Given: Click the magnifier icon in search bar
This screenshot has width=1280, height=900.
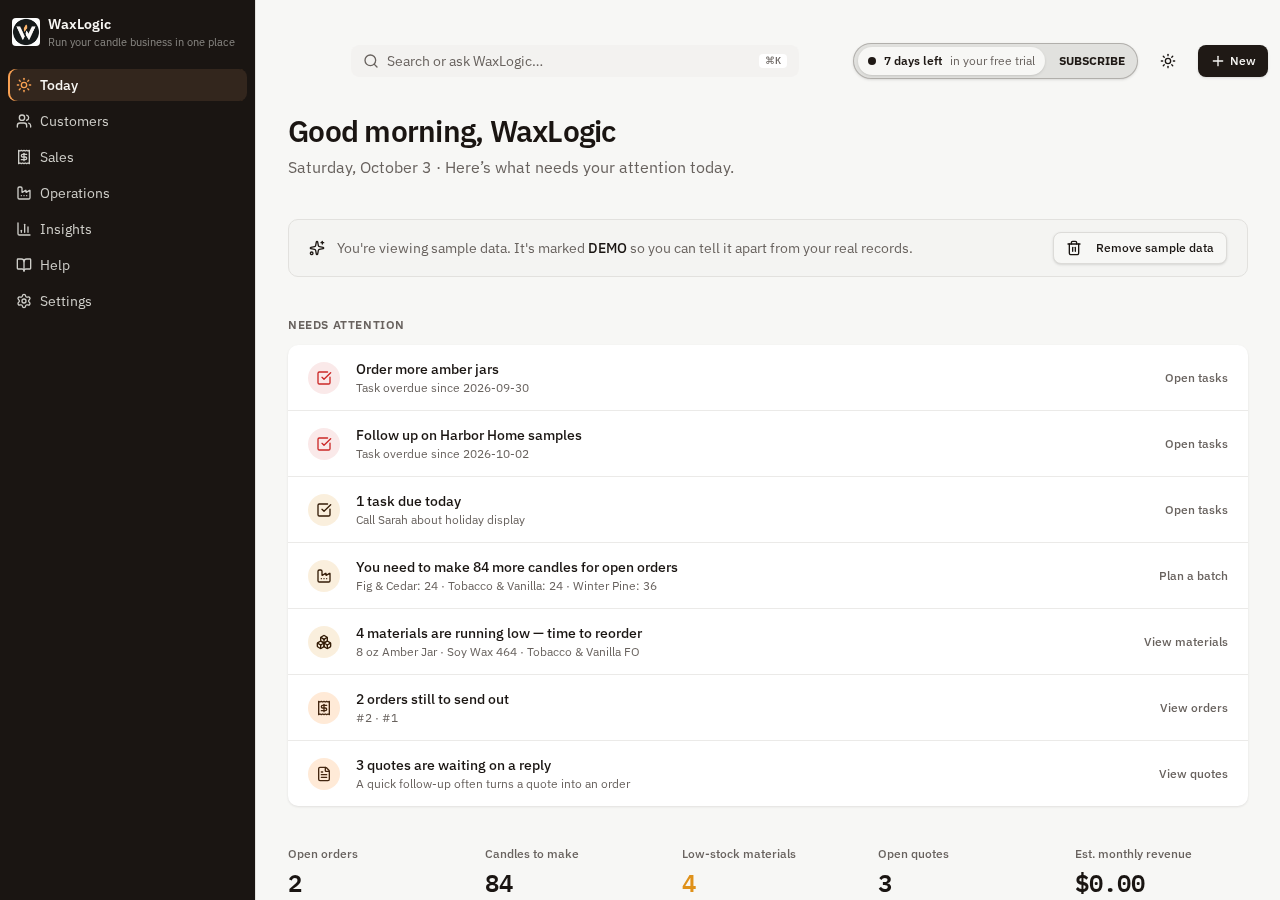Looking at the screenshot, I should [x=371, y=61].
